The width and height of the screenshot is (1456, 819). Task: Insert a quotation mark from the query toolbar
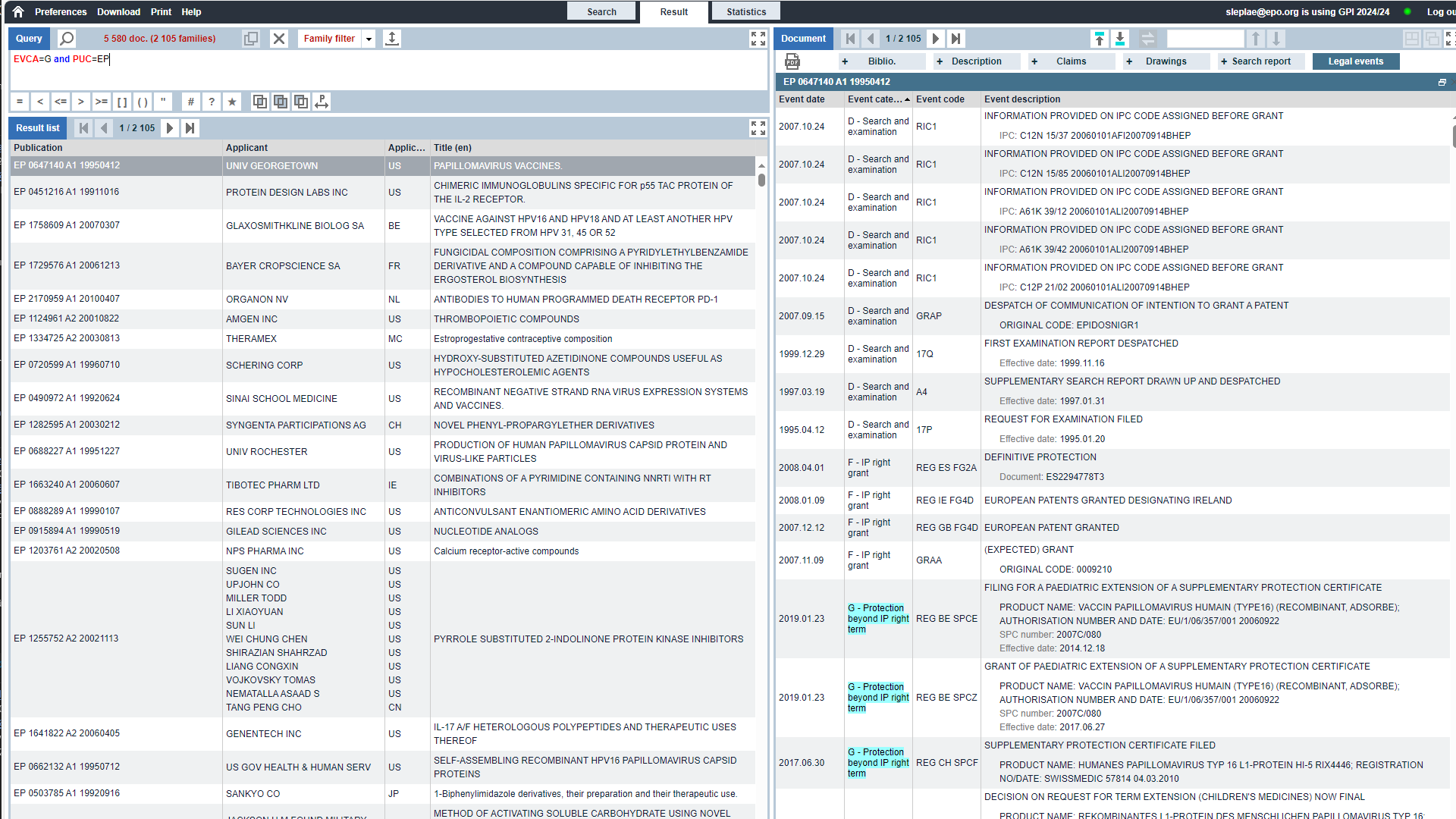tap(163, 101)
